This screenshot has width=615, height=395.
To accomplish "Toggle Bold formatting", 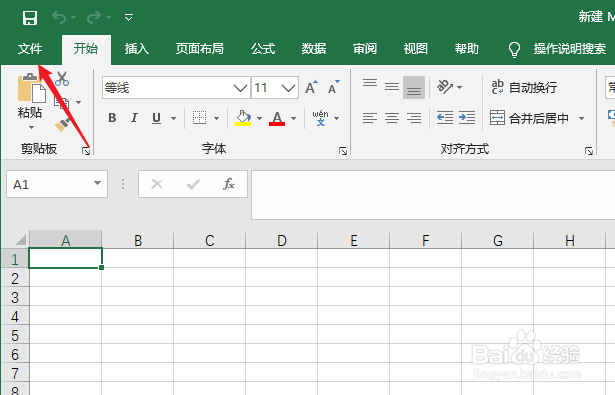I will pyautogui.click(x=112, y=118).
